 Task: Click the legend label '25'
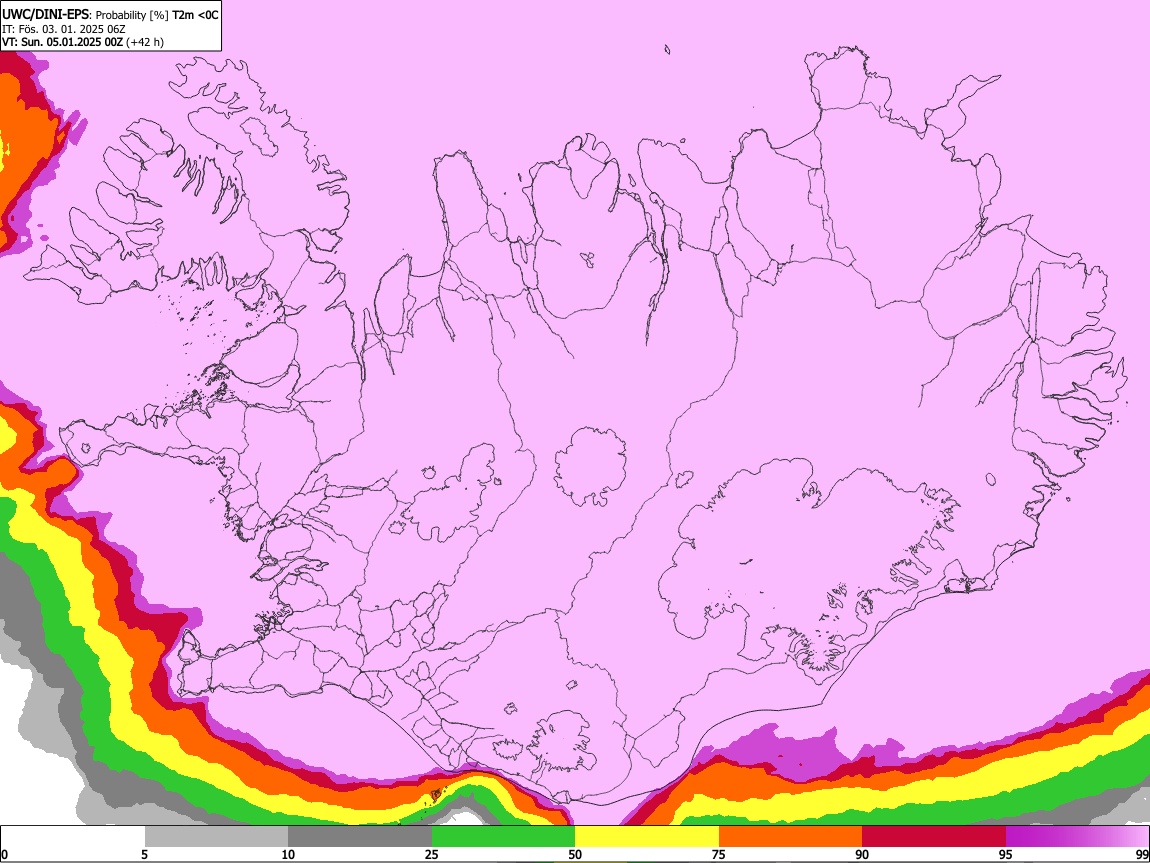coord(432,854)
